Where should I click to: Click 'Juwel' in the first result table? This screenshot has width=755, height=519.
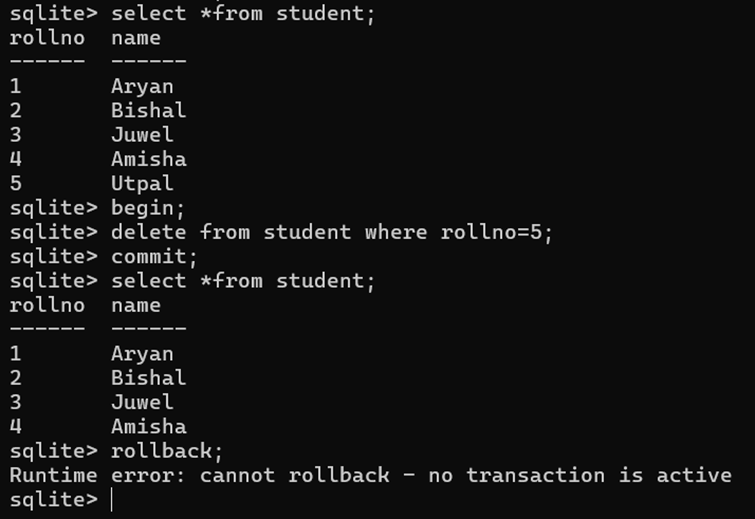(142, 135)
